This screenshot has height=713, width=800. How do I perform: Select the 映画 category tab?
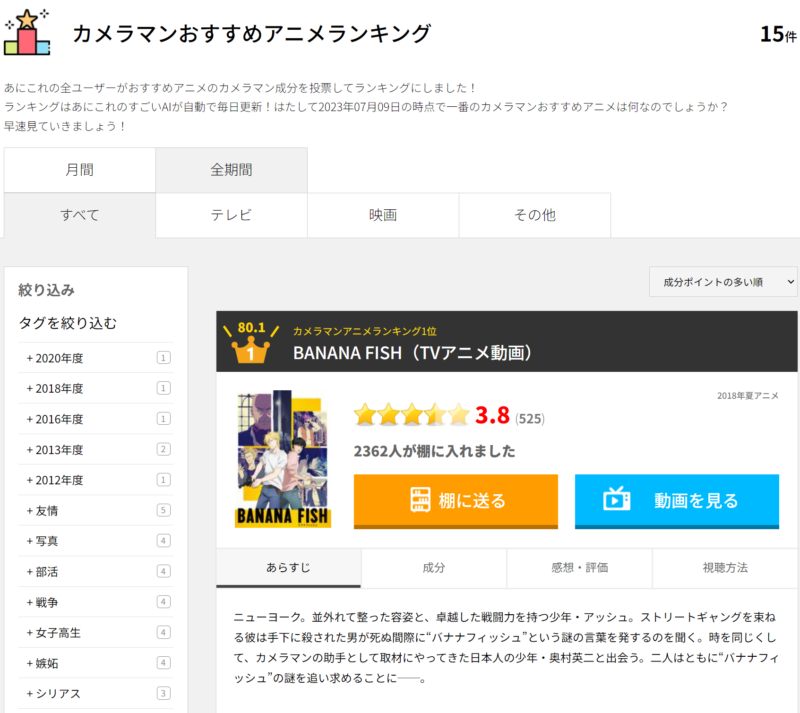click(383, 215)
